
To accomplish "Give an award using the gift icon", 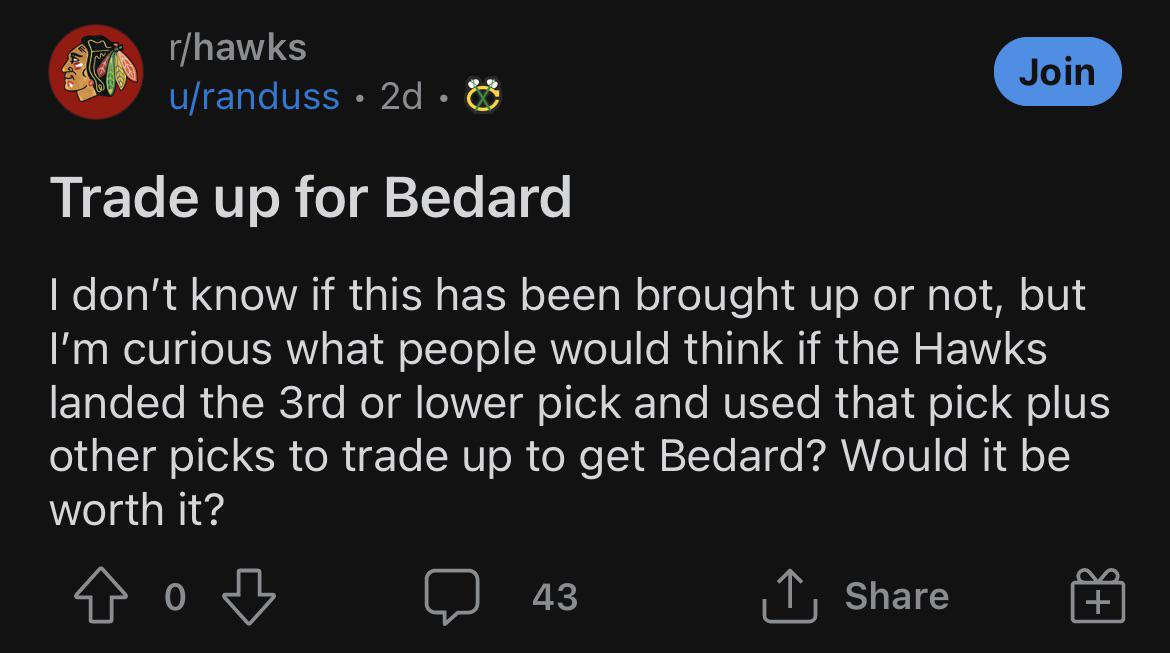I will (1098, 597).
